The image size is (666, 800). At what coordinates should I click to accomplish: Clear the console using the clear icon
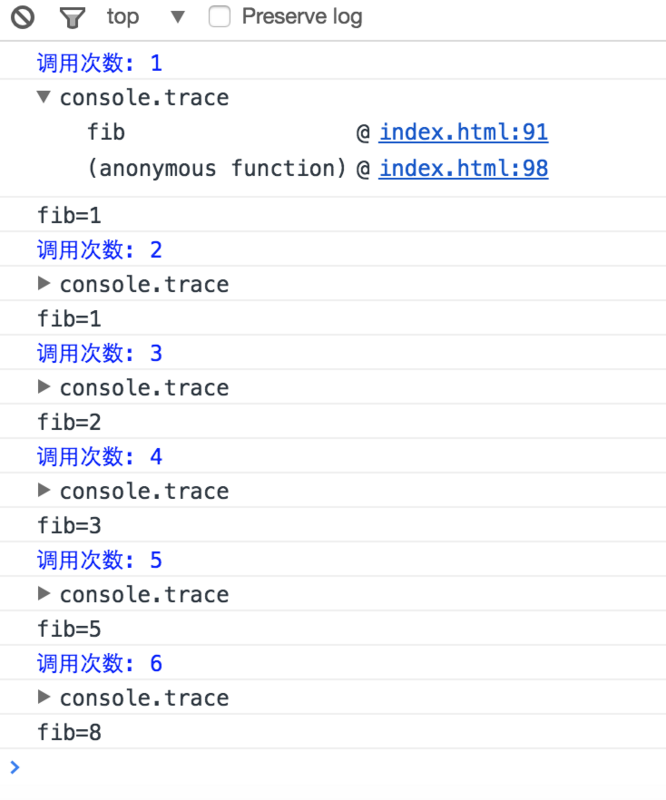click(x=21, y=17)
